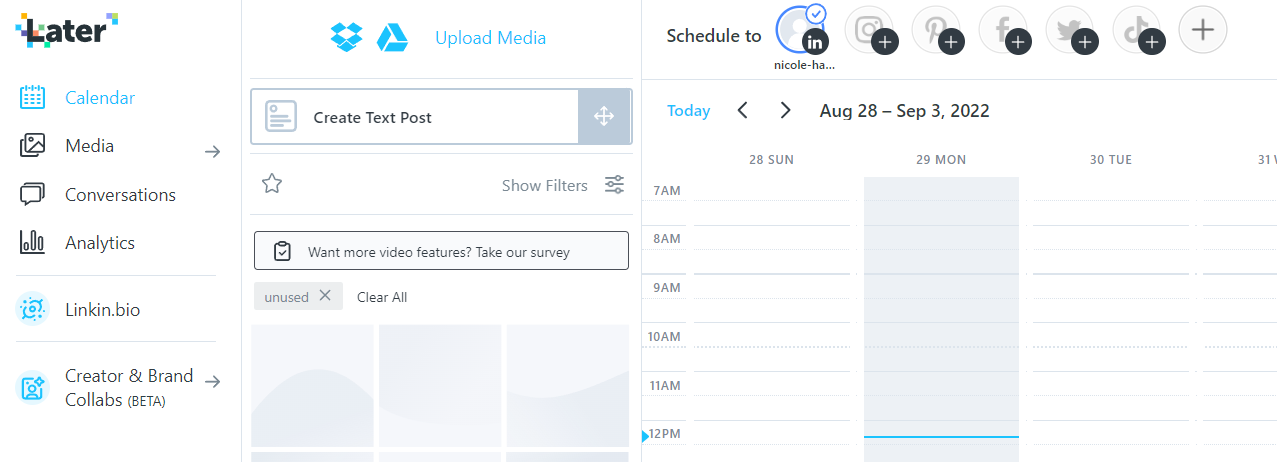Click the Upload Media link
The height and width of the screenshot is (462, 1277).
(x=490, y=38)
